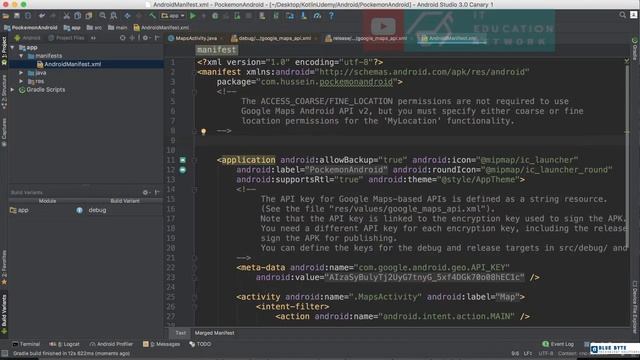Select the Android project view
Viewport: 640px width, 360px height.
[x=27, y=38]
